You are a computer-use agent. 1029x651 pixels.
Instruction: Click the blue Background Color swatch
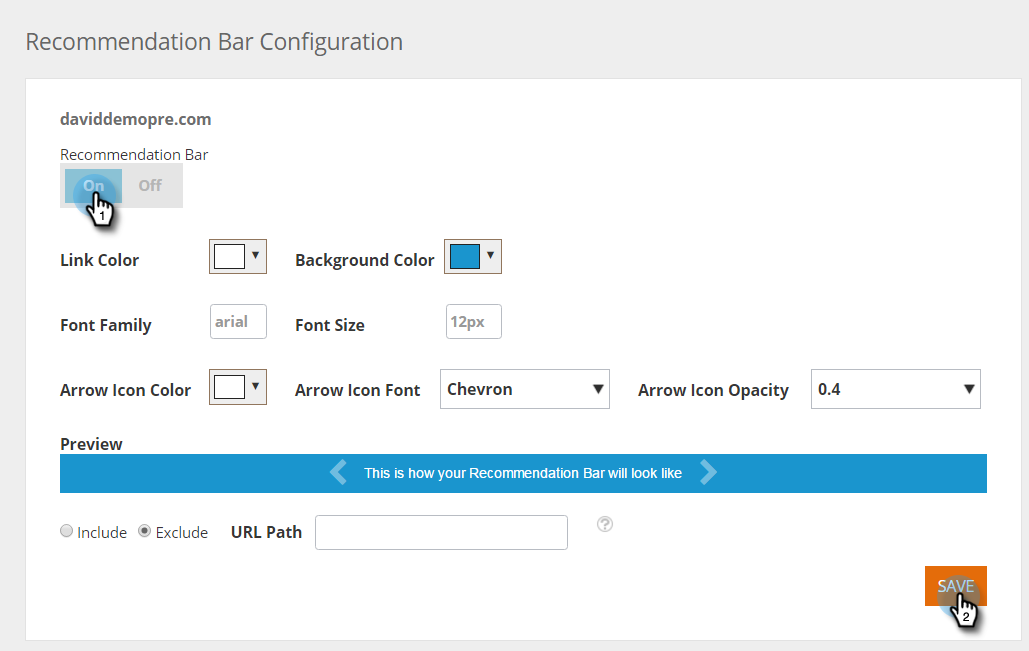(465, 257)
